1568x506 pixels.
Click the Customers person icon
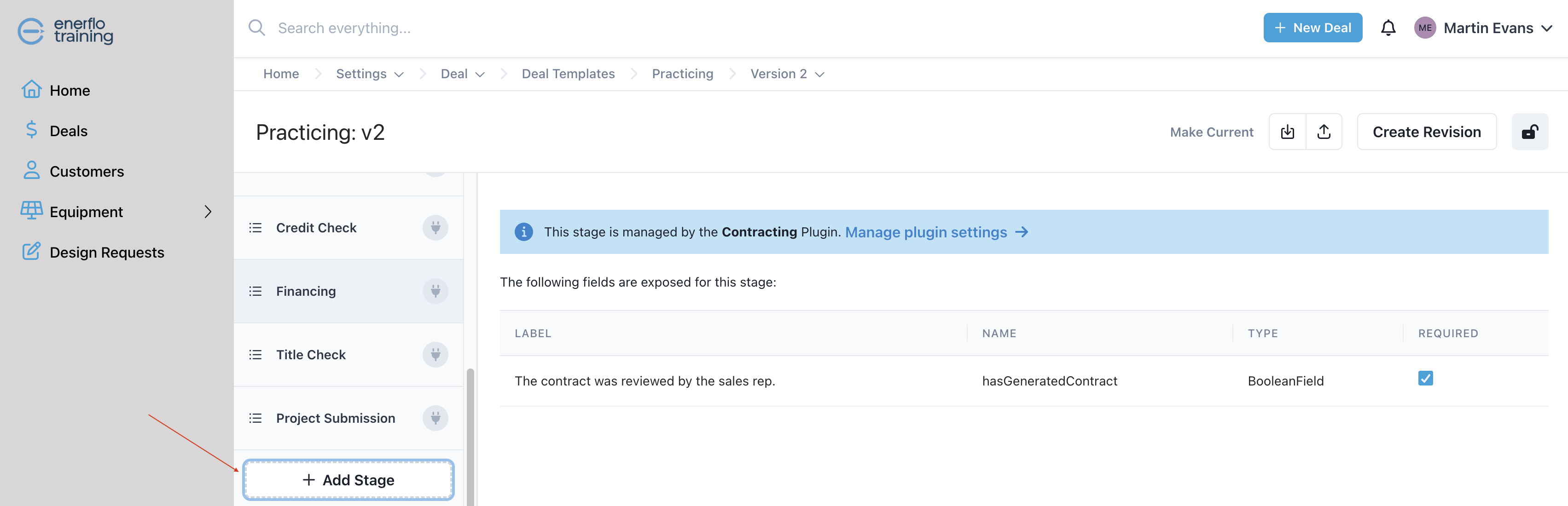32,171
